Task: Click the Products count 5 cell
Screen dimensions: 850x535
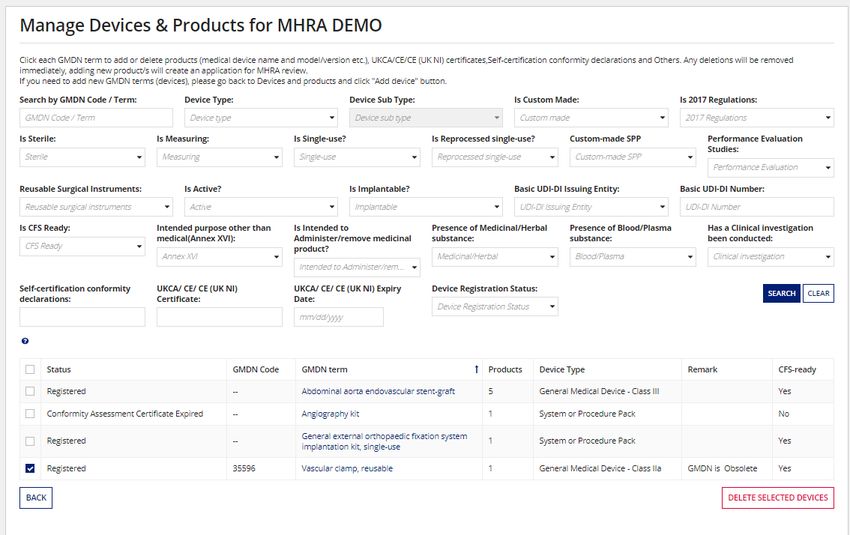Action: coord(491,391)
